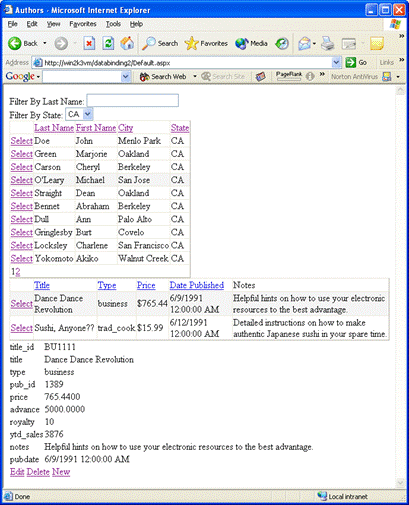Sort authors by Last Name header
409x505 pixels.
click(54, 128)
